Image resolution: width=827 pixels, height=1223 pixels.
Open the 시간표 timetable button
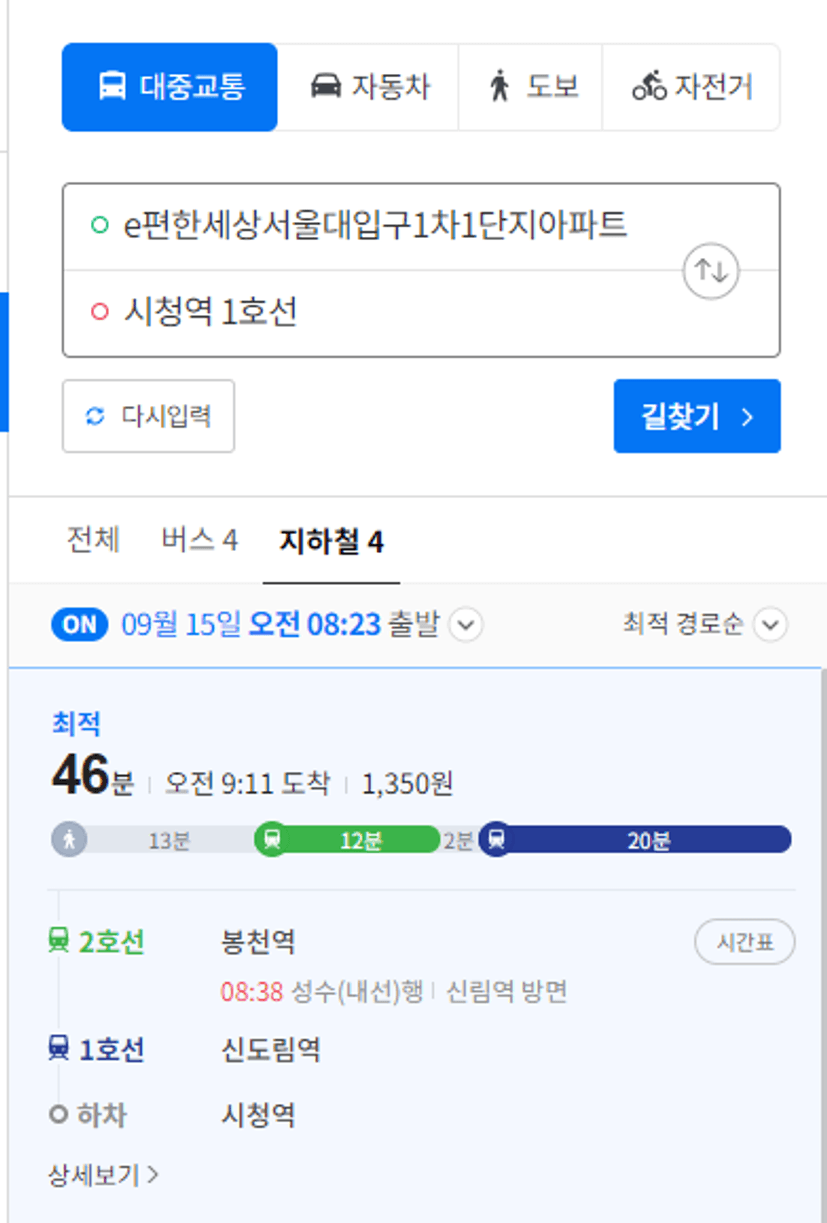pyautogui.click(x=745, y=943)
